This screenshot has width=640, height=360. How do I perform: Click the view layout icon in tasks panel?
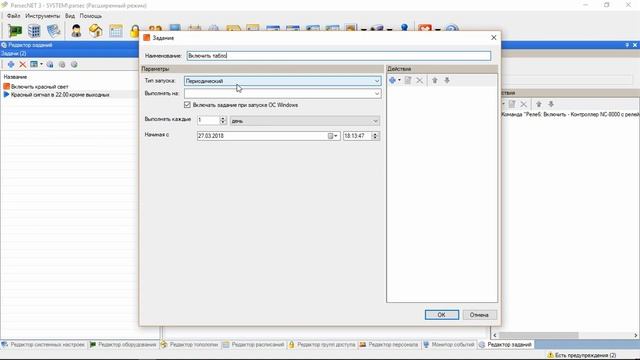34,64
